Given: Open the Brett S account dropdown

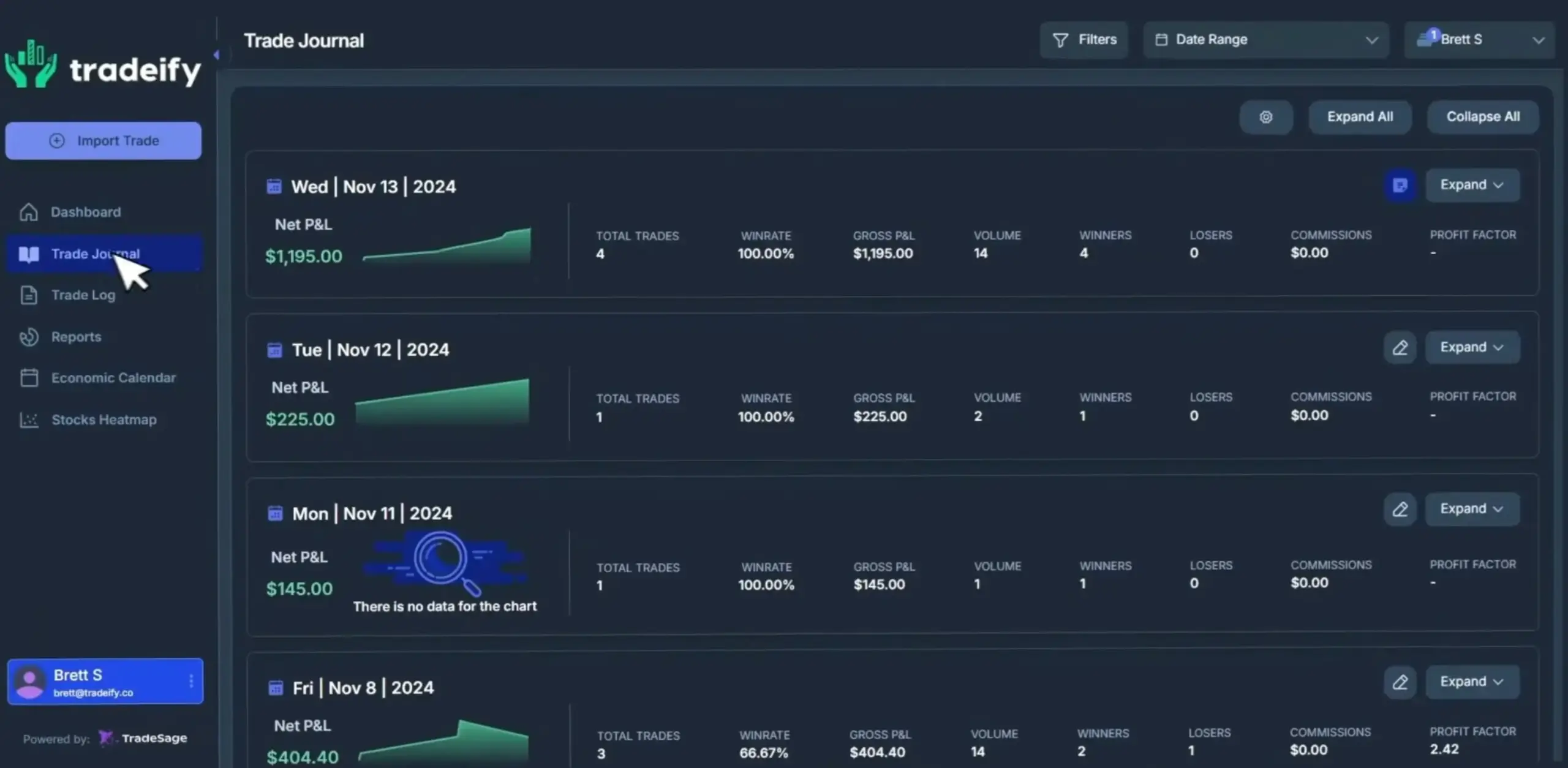Looking at the screenshot, I should [1479, 40].
